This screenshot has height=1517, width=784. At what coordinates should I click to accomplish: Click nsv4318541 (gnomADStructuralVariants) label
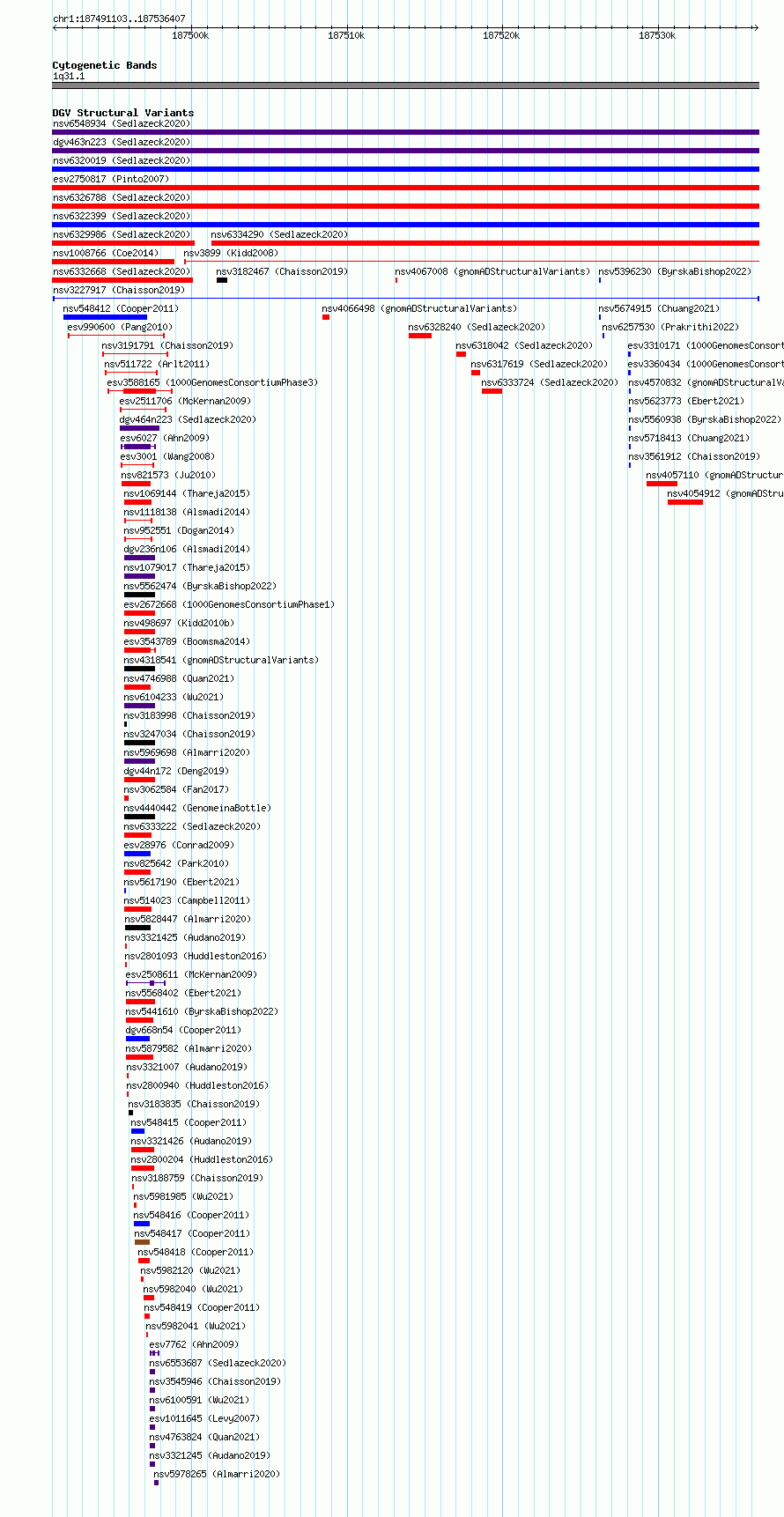222,660
